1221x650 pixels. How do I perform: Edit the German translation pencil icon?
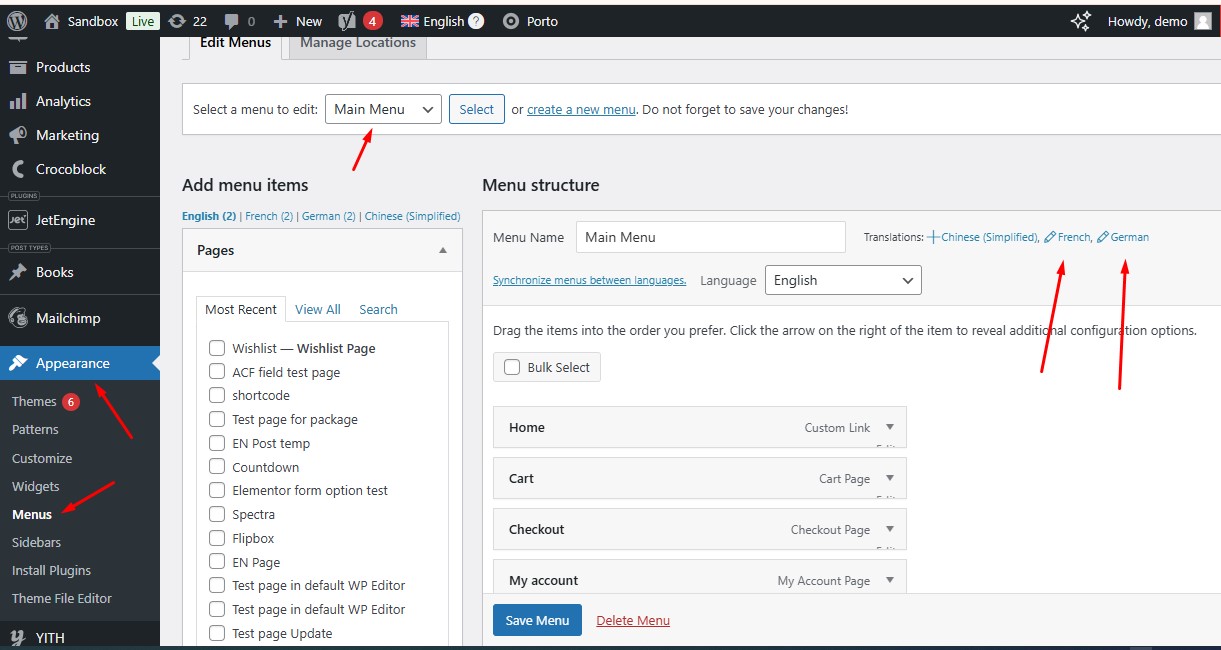[1102, 237]
